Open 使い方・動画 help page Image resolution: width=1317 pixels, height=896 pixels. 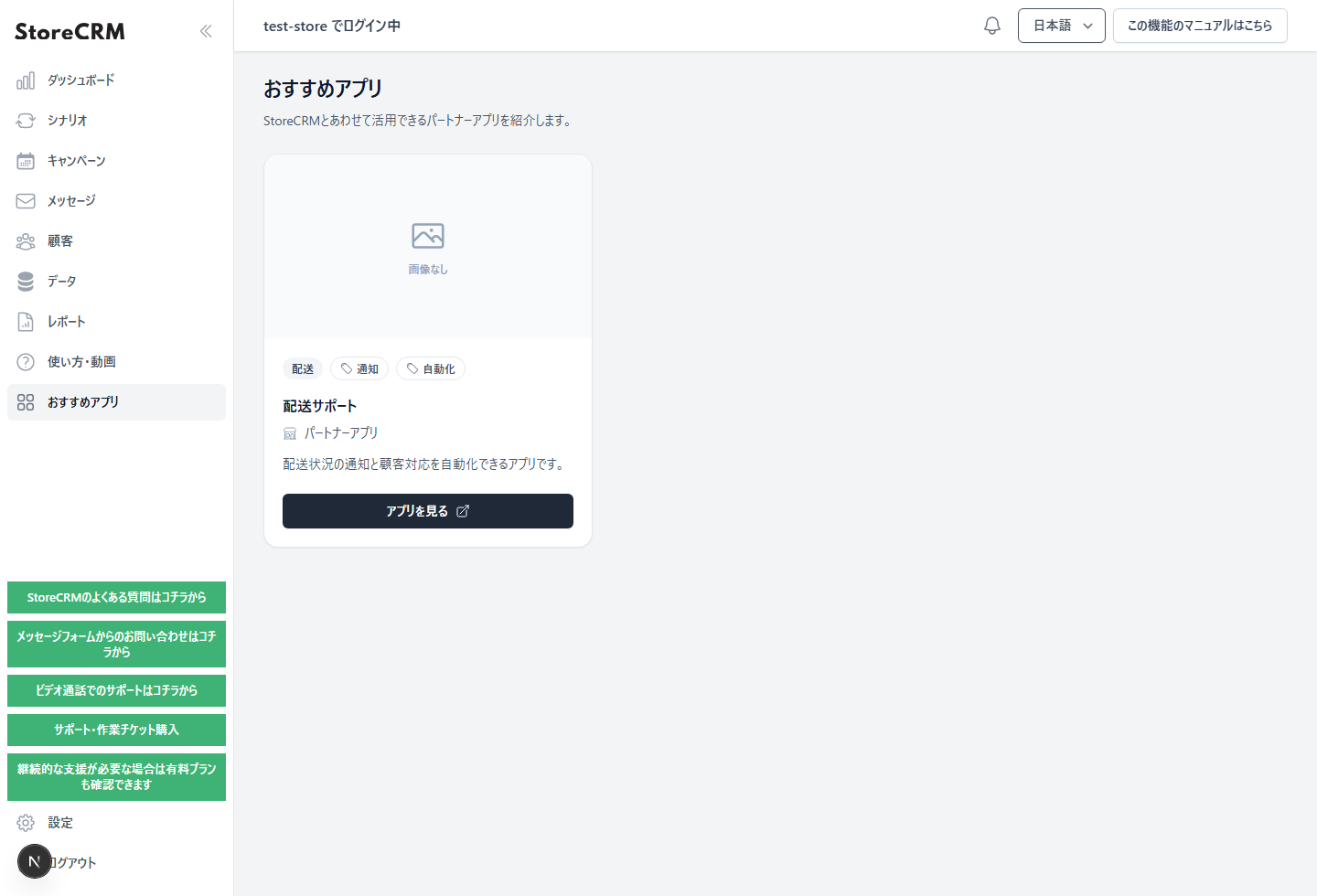(116, 362)
